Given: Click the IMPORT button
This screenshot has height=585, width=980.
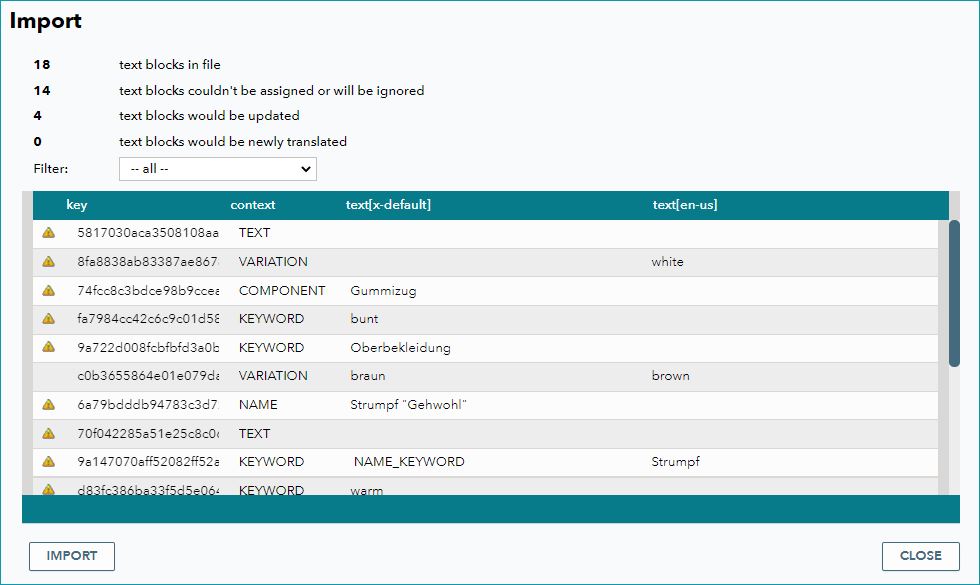Looking at the screenshot, I should click(72, 556).
